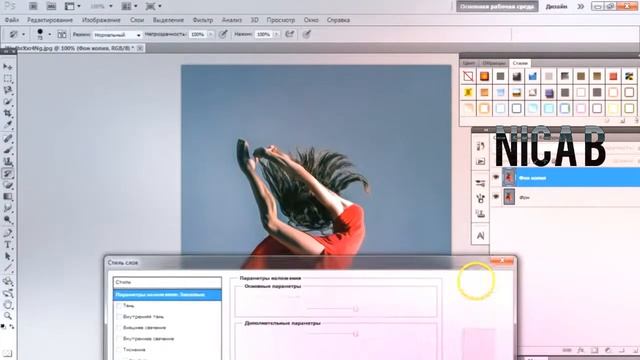Select Стили in the layer style list

[167, 282]
